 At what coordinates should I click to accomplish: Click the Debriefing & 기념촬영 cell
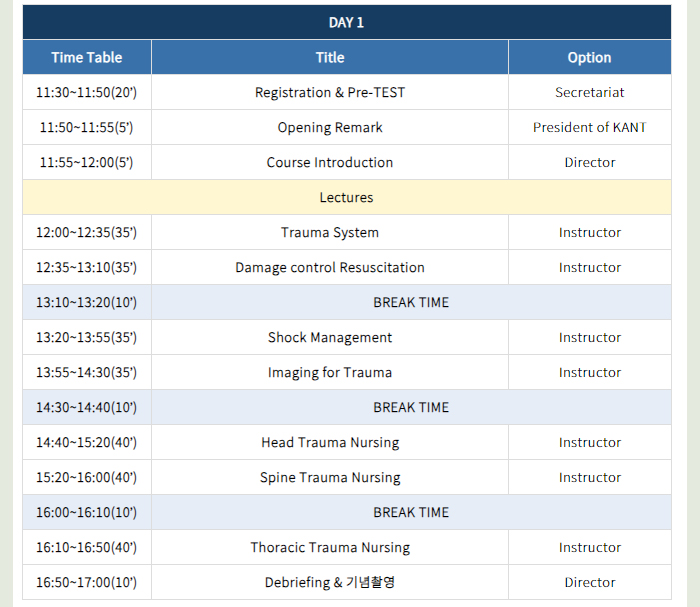330,582
